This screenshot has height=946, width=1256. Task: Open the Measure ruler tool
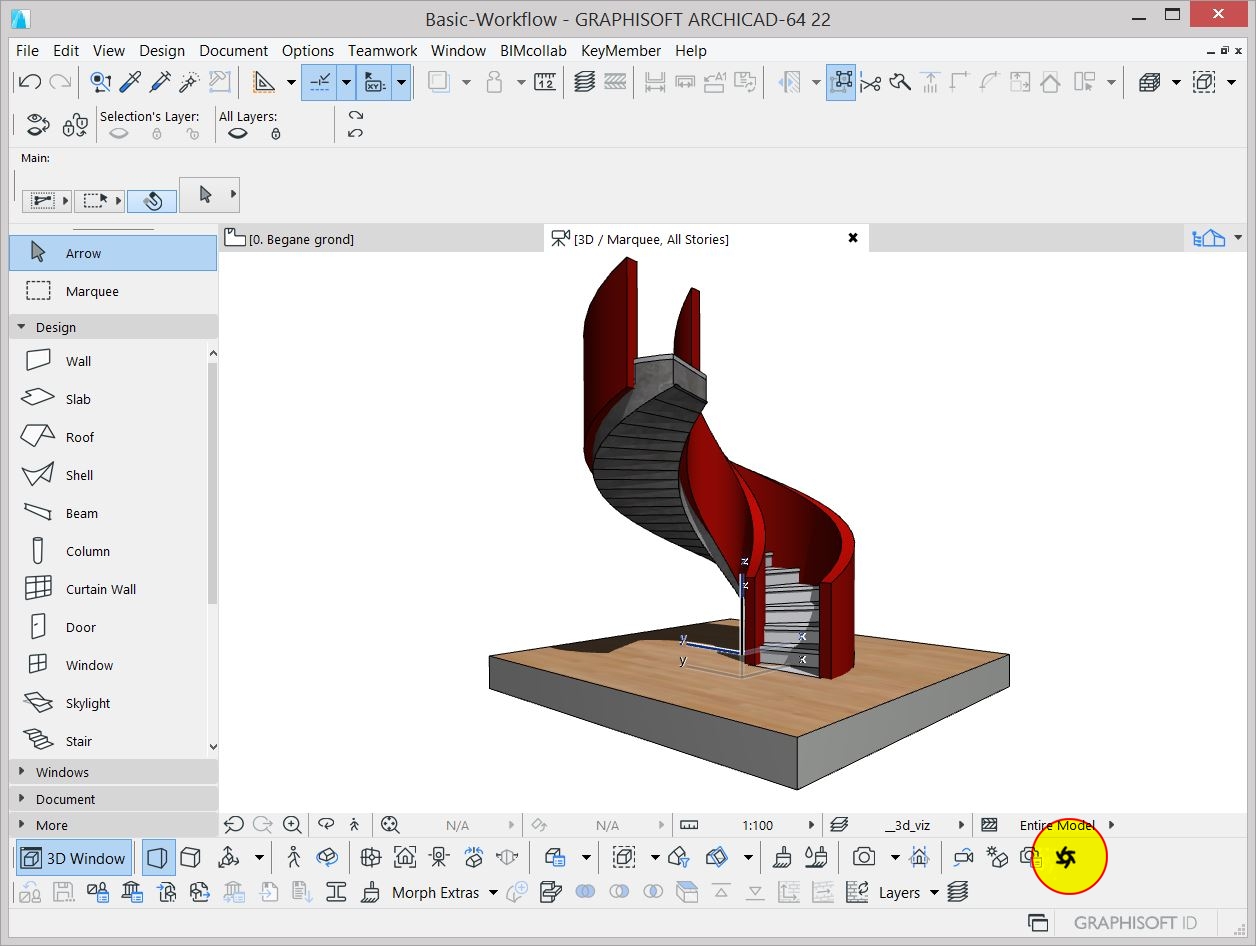tap(544, 82)
